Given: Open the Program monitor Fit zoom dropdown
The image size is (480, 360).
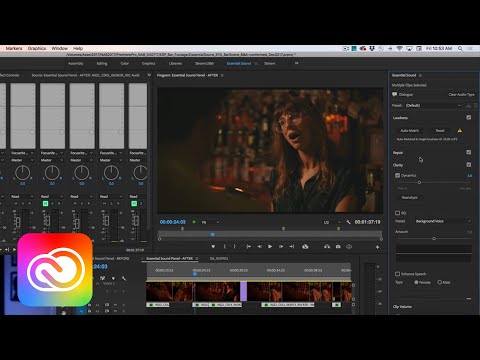Looking at the screenshot, I should pyautogui.click(x=210, y=222).
